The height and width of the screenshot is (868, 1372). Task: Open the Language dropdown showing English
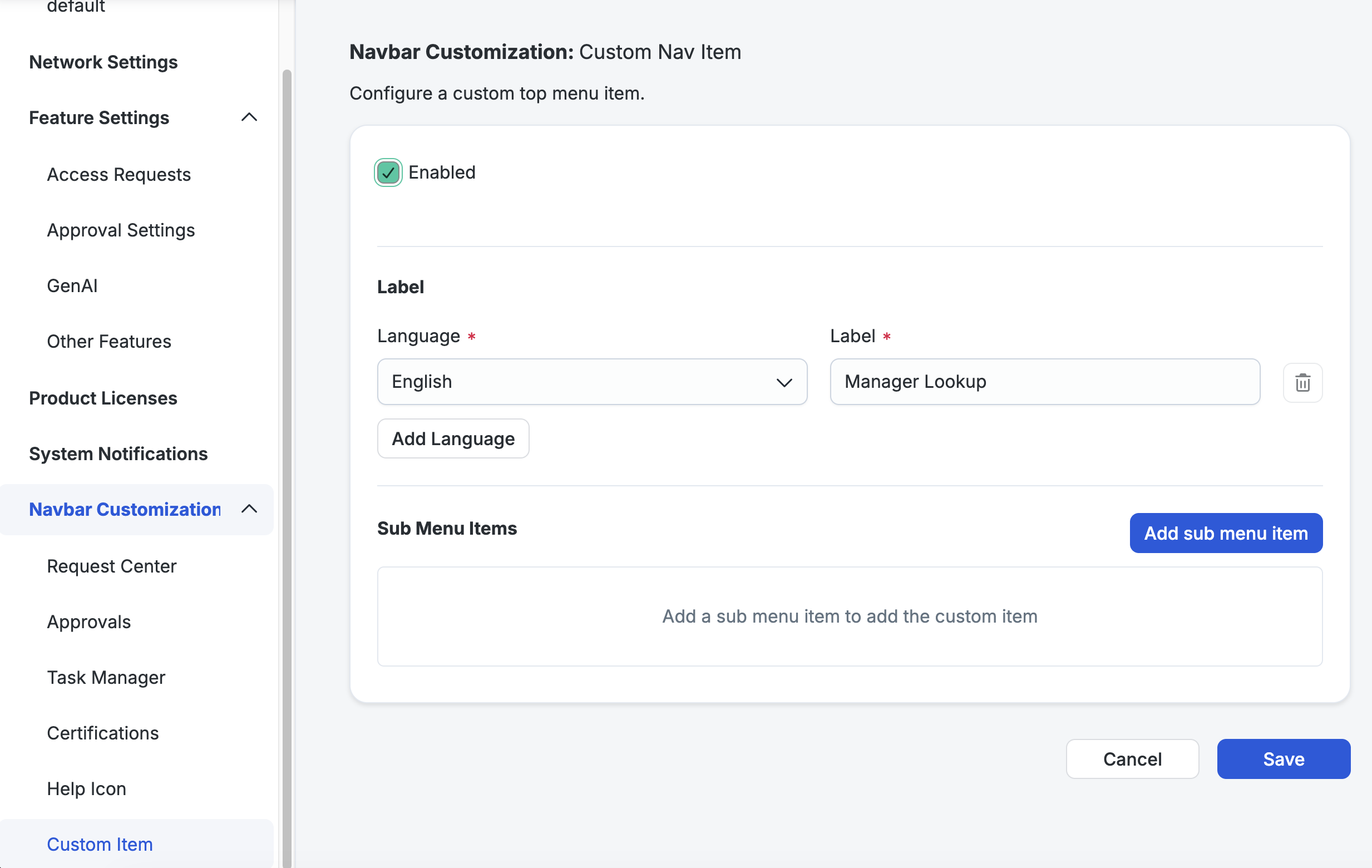[x=591, y=381]
